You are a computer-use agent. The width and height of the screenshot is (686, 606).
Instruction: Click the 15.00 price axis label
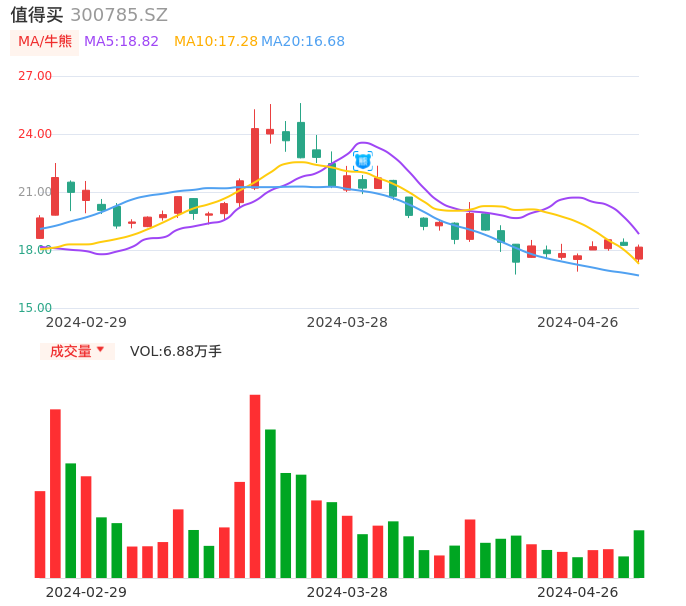(x=35, y=308)
